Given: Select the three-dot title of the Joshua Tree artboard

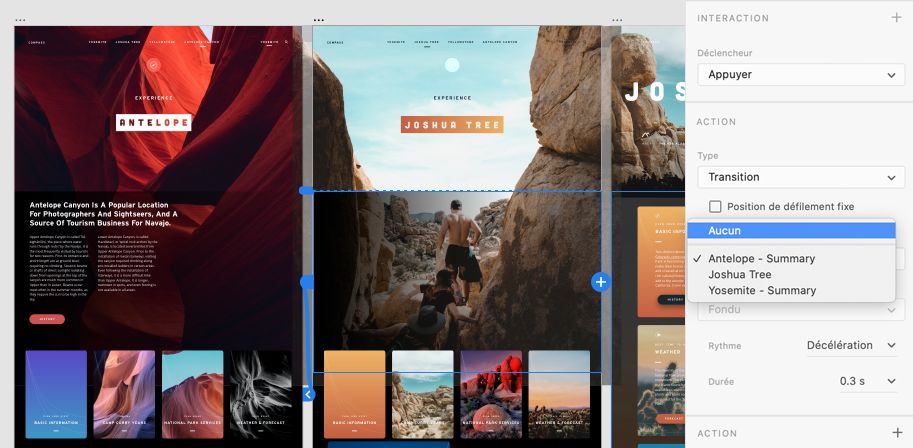Looking at the screenshot, I should point(319,20).
